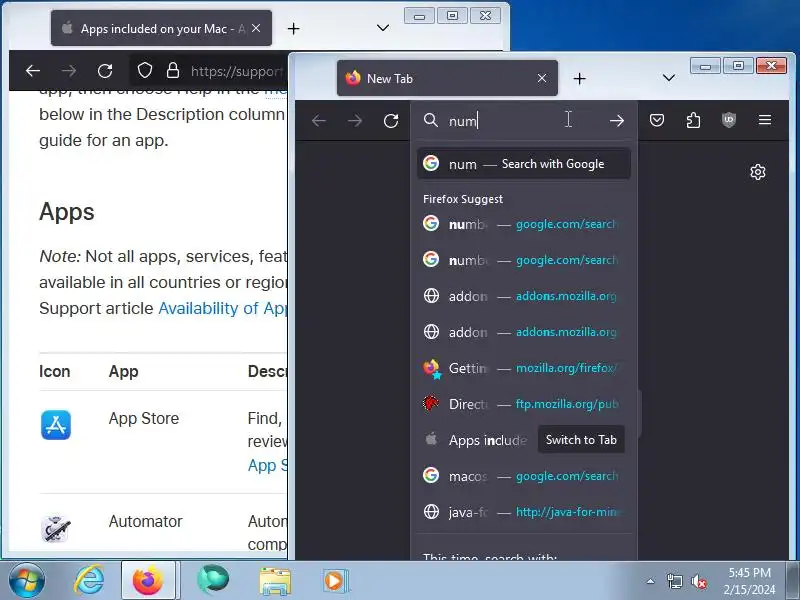
Task: Open a new tab in back Firefox window
Action: coord(293,29)
